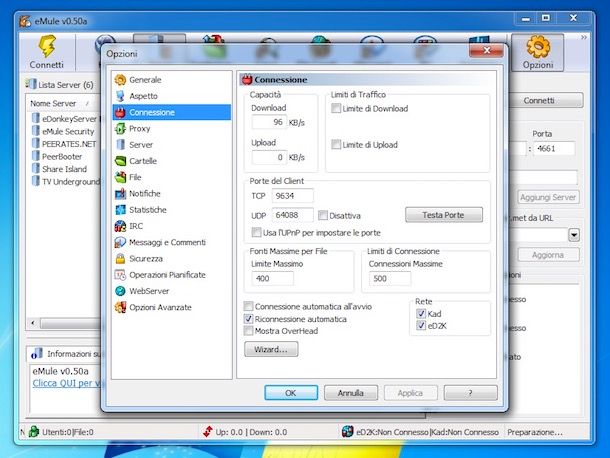Click the Nome Server column header
This screenshot has height=458, width=610.
53,104
